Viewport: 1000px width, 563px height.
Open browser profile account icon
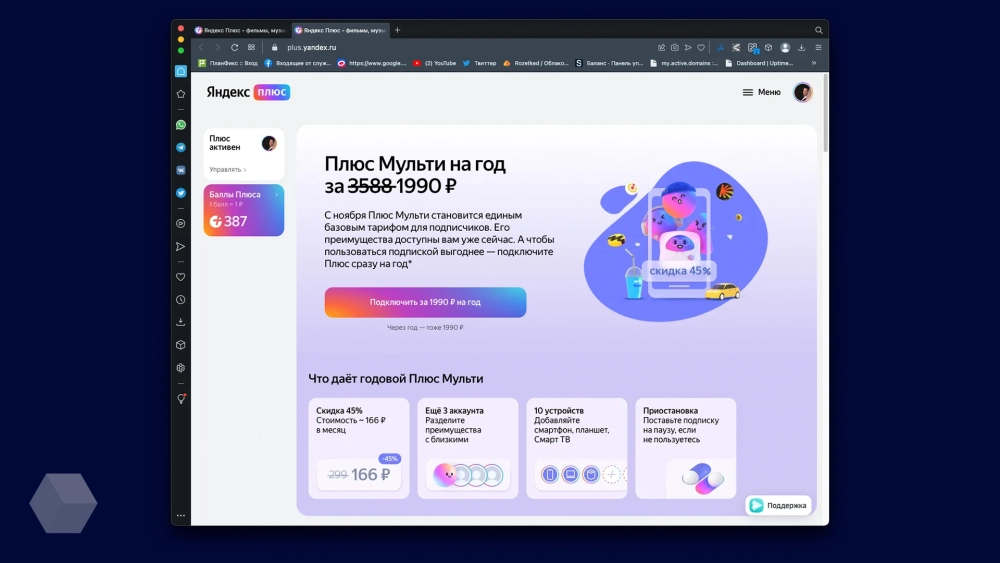click(x=785, y=48)
